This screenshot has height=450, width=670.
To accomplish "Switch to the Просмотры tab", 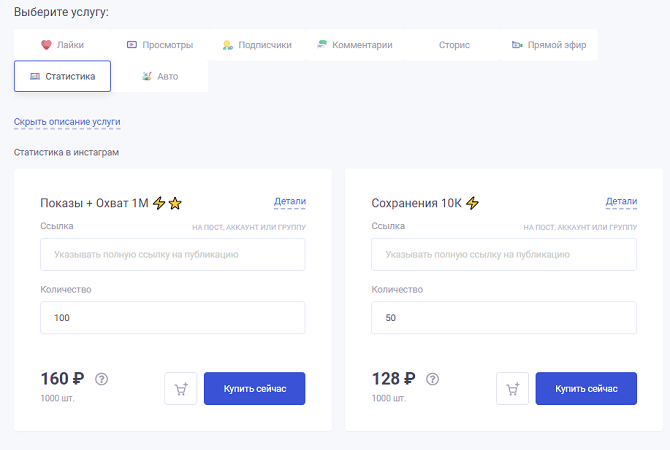I will [x=160, y=45].
